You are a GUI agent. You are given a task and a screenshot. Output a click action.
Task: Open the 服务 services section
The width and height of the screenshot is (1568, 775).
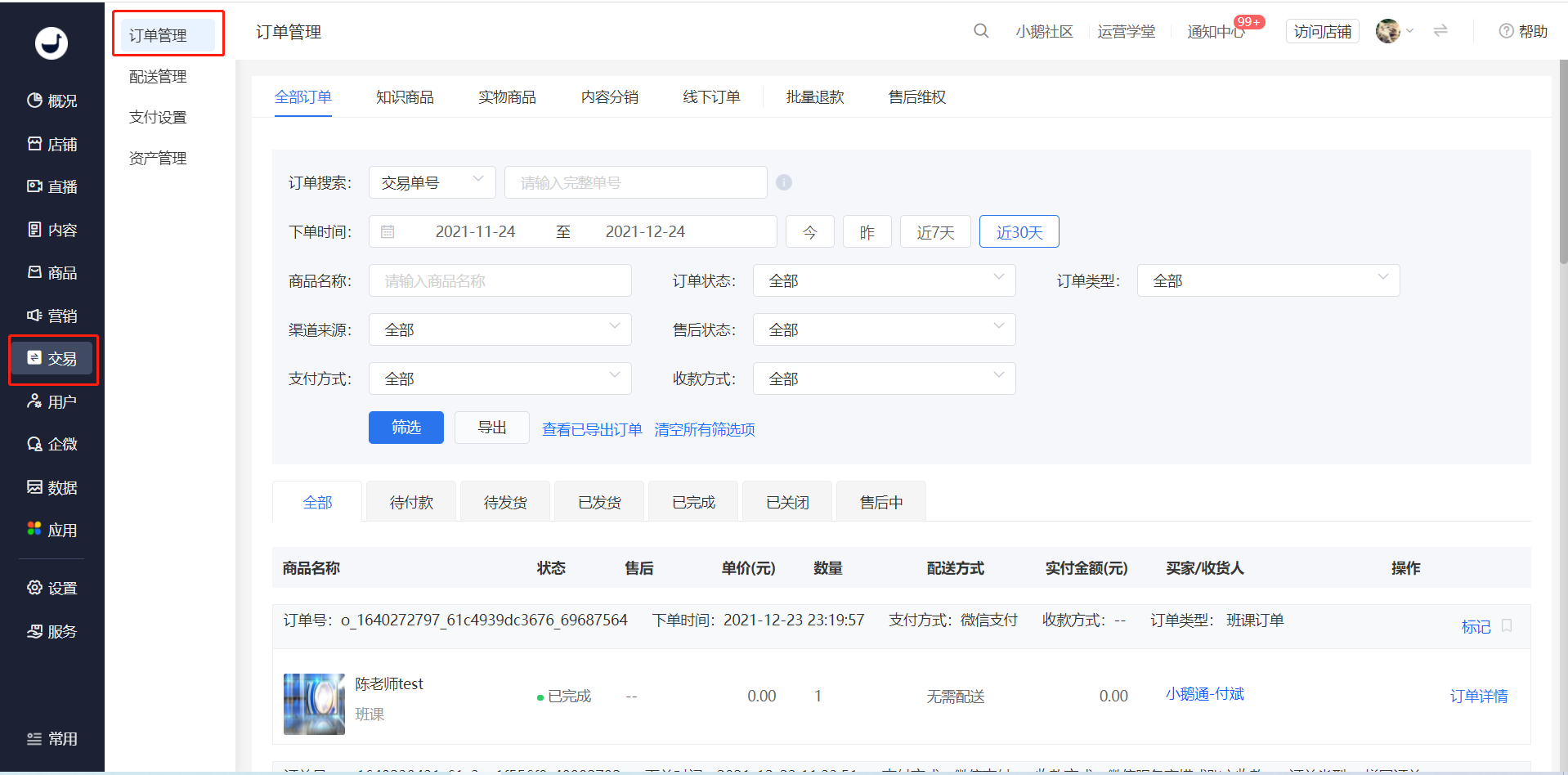point(52,631)
